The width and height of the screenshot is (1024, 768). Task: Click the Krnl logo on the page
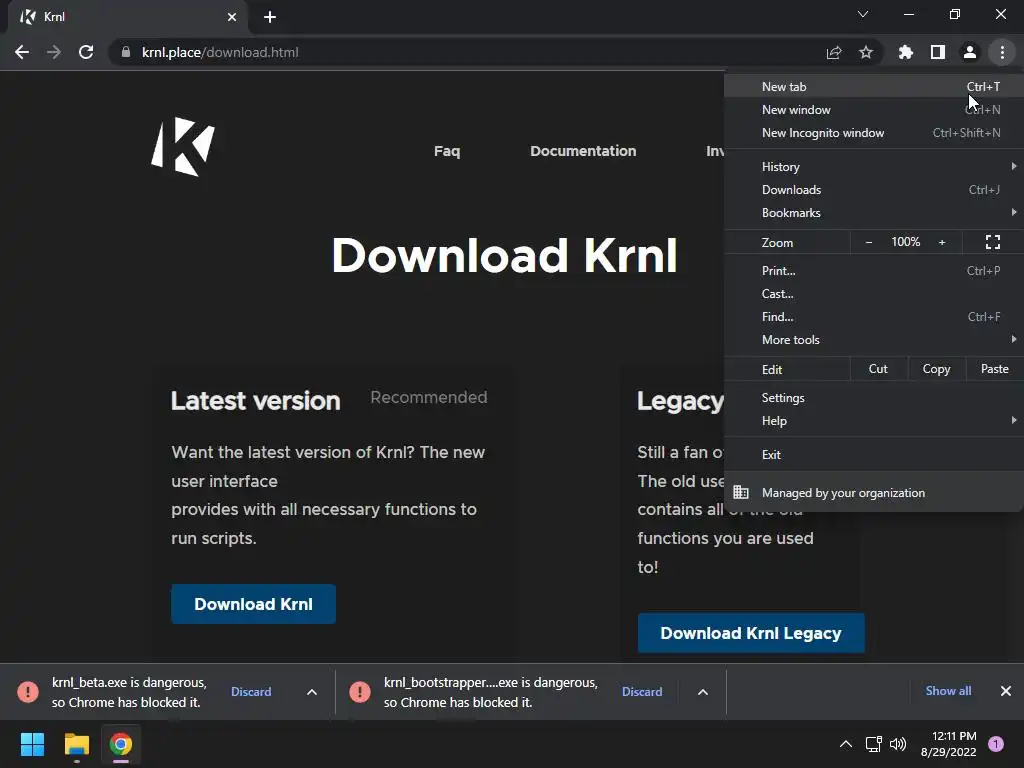183,147
